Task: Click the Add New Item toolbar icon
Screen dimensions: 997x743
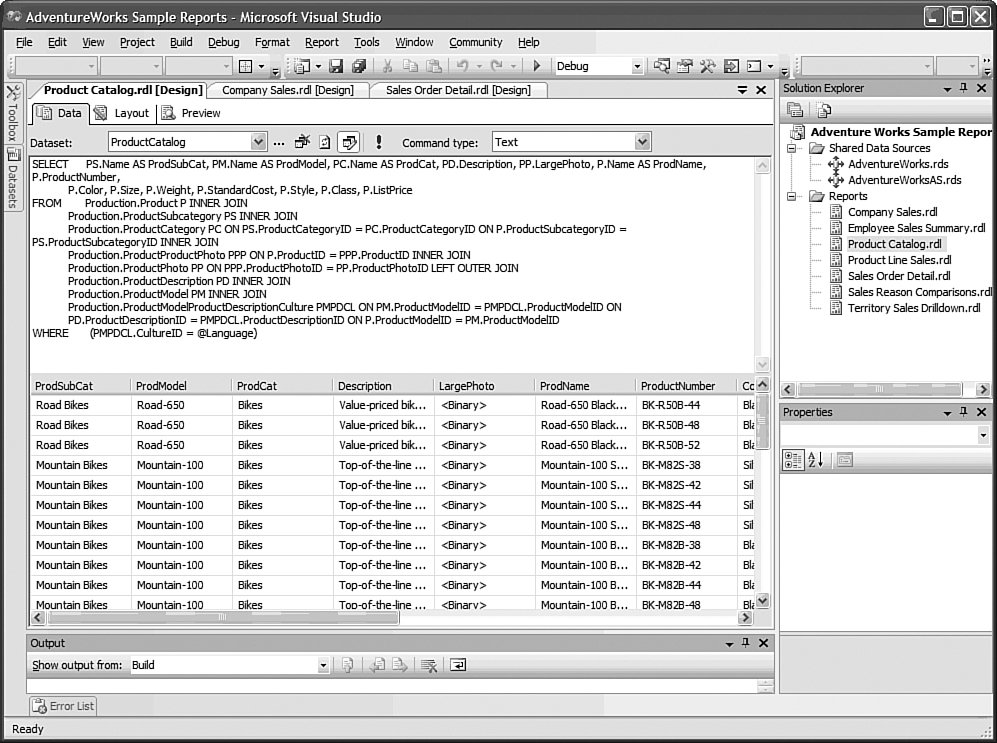Action: pyautogui.click(x=303, y=66)
